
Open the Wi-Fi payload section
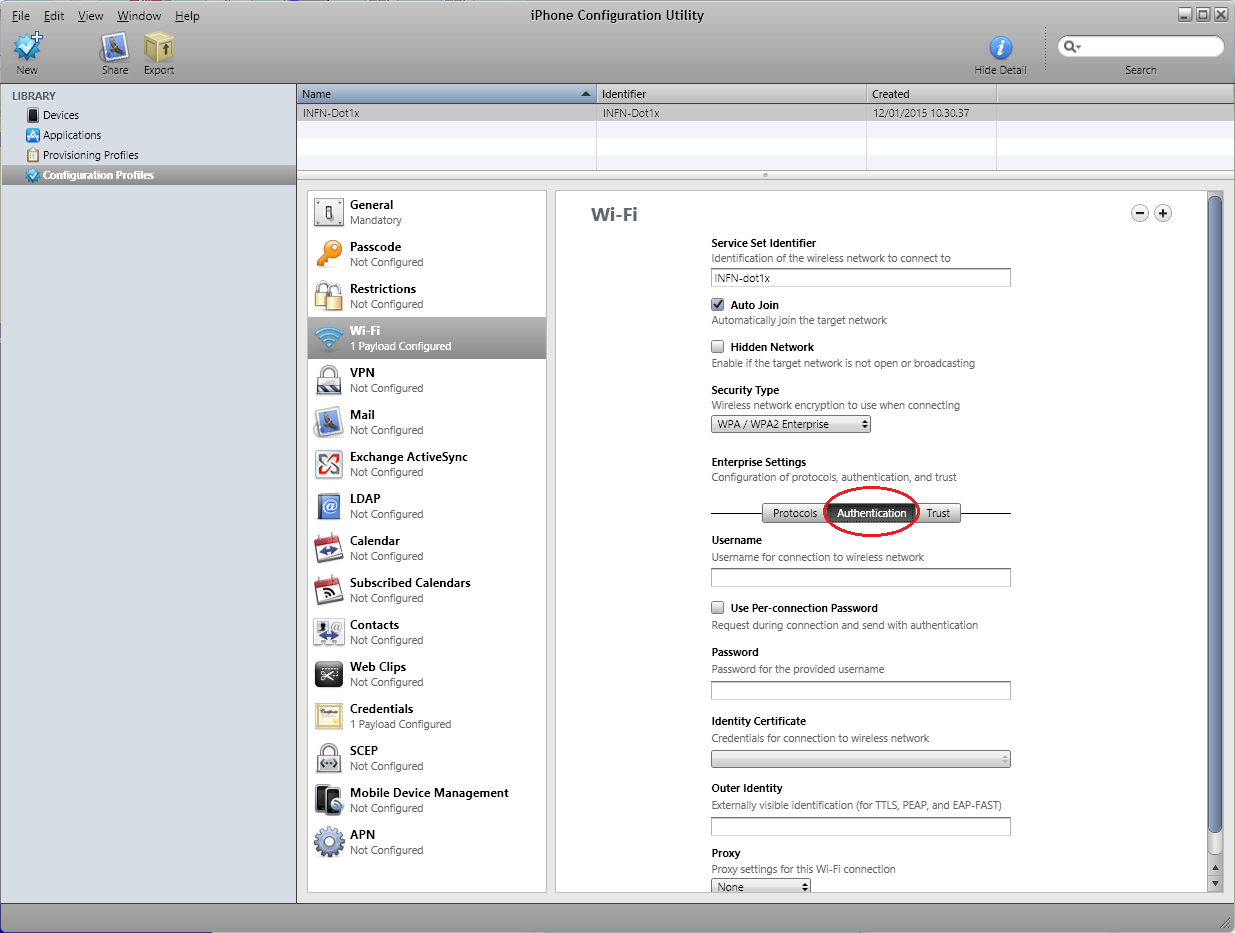pos(427,338)
